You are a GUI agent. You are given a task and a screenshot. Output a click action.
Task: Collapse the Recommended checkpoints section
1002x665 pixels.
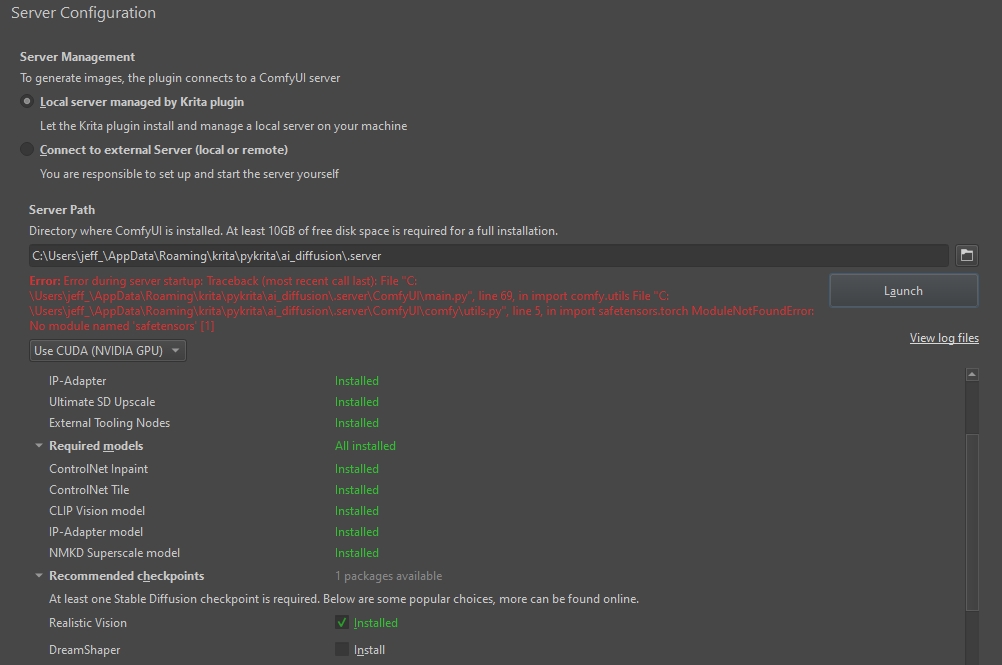coord(39,576)
